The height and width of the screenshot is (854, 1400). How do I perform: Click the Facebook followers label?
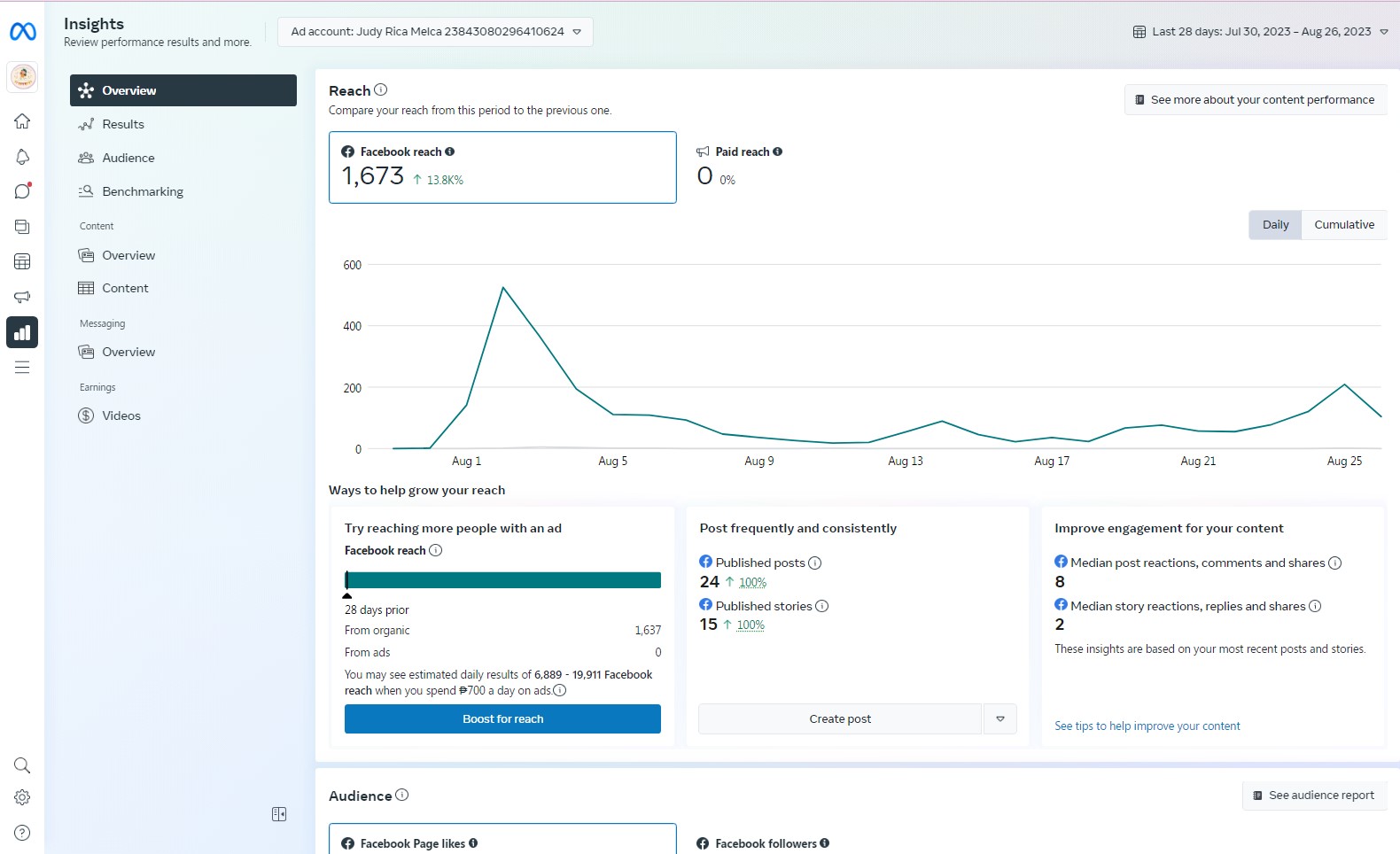(766, 843)
